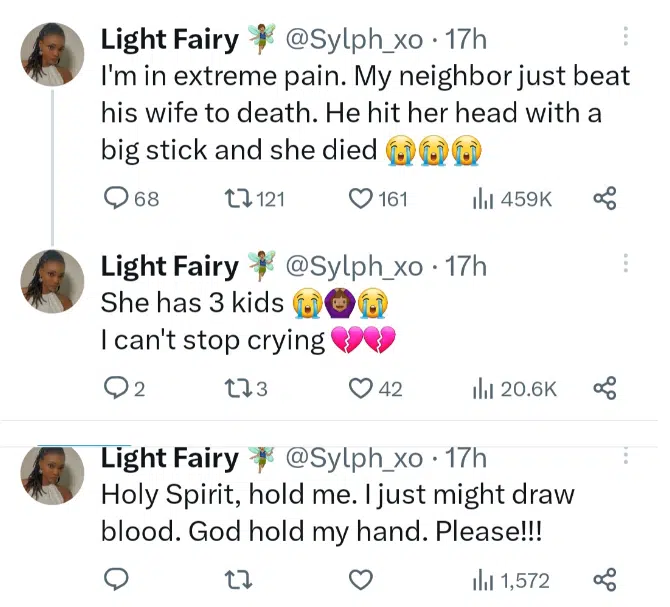670x607 pixels.
Task: Share the 'God hold my hand' tweet
Action: click(604, 580)
